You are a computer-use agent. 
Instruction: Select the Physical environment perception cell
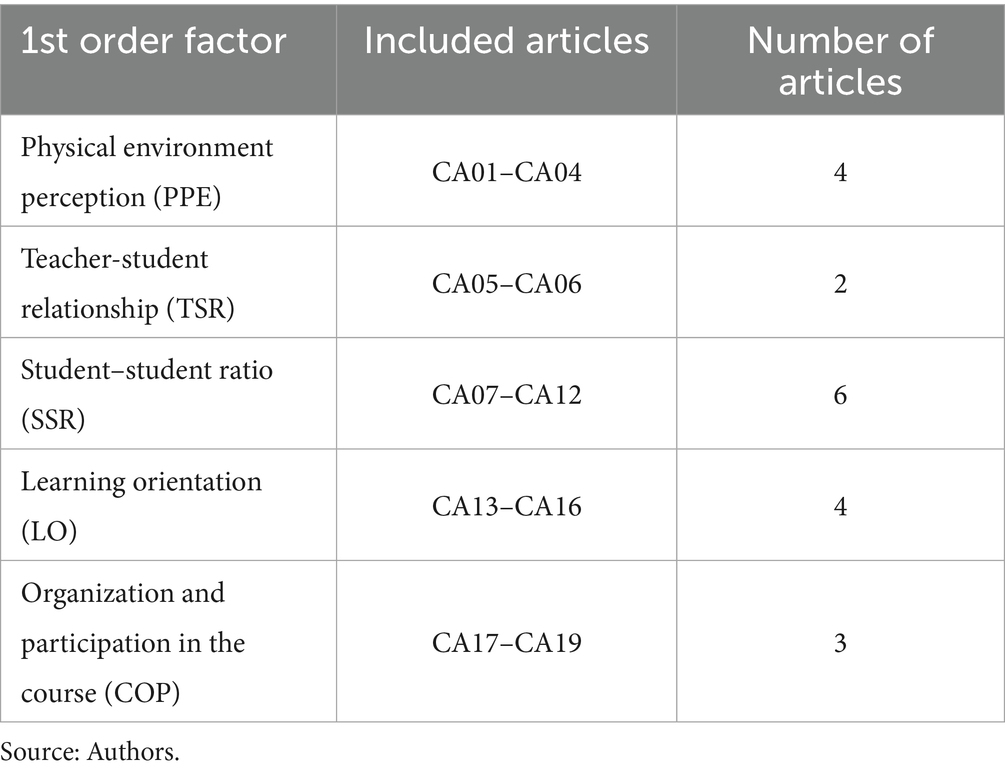(147, 172)
